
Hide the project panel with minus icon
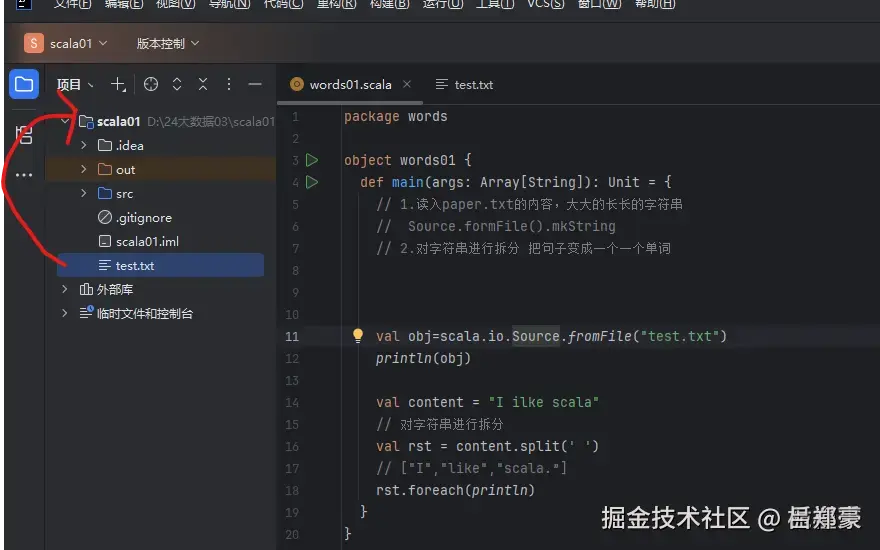pos(255,85)
